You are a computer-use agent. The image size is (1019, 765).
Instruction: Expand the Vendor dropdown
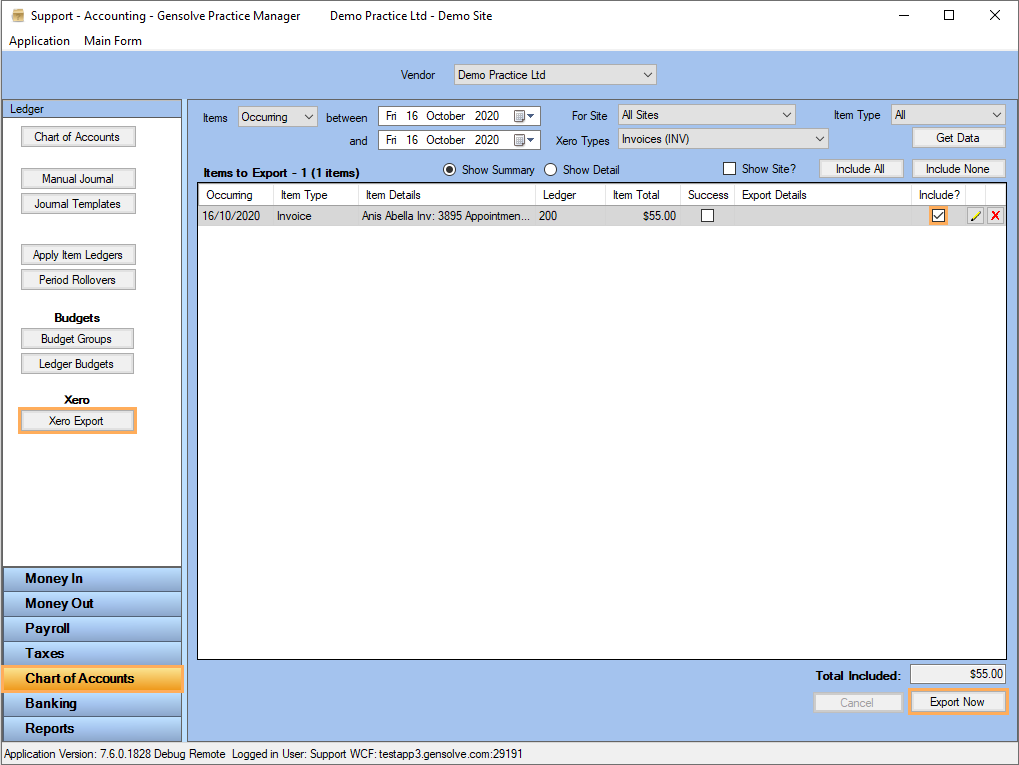pos(648,75)
